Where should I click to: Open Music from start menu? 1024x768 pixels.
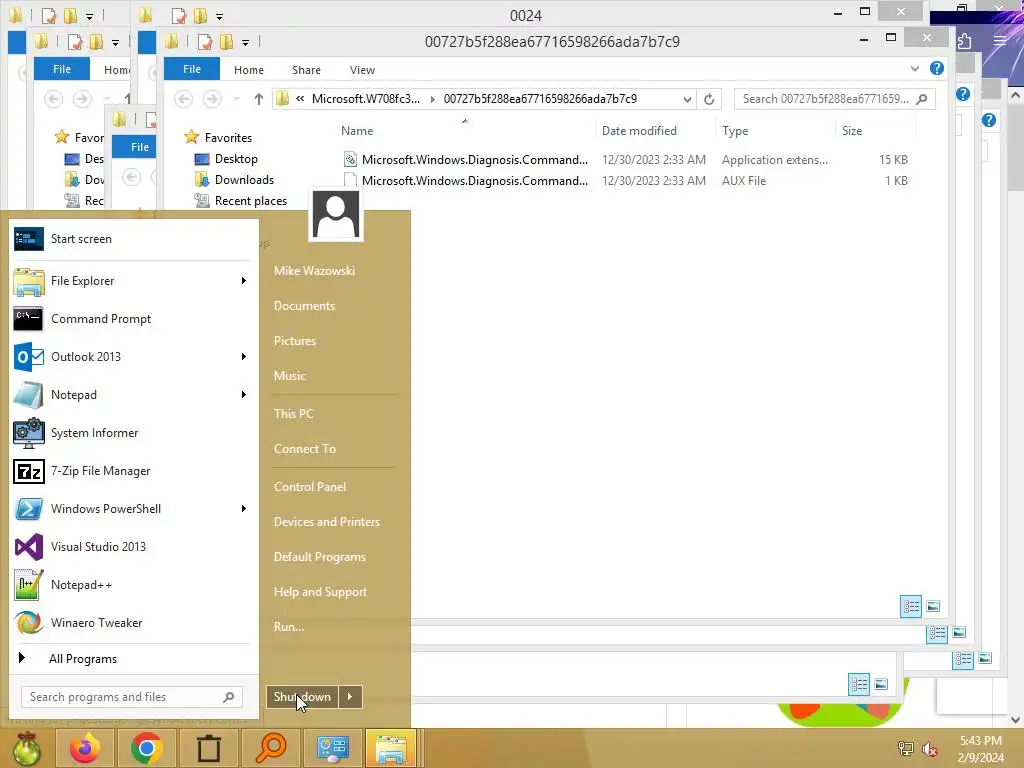point(289,376)
